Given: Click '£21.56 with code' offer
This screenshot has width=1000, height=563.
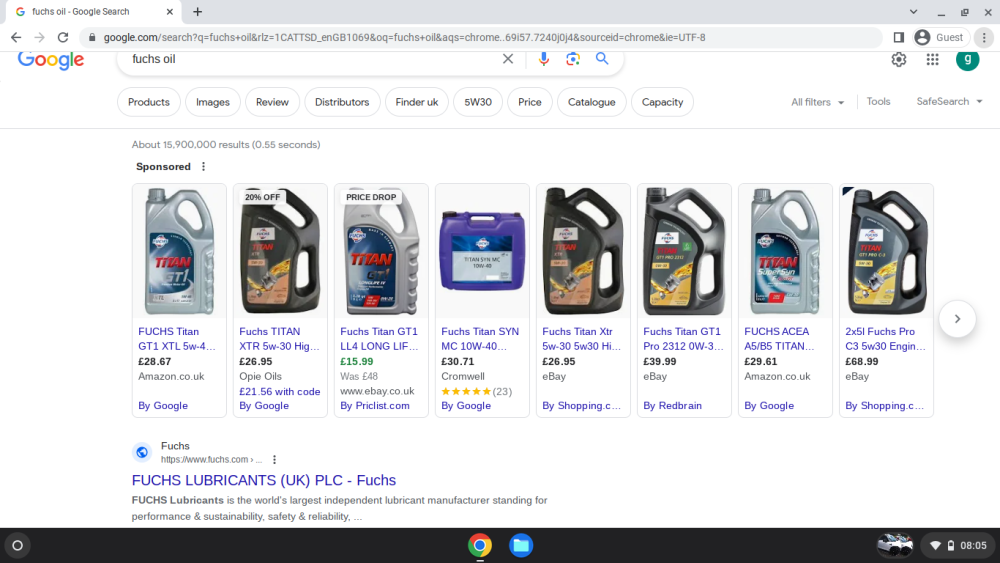Looking at the screenshot, I should [x=279, y=391].
